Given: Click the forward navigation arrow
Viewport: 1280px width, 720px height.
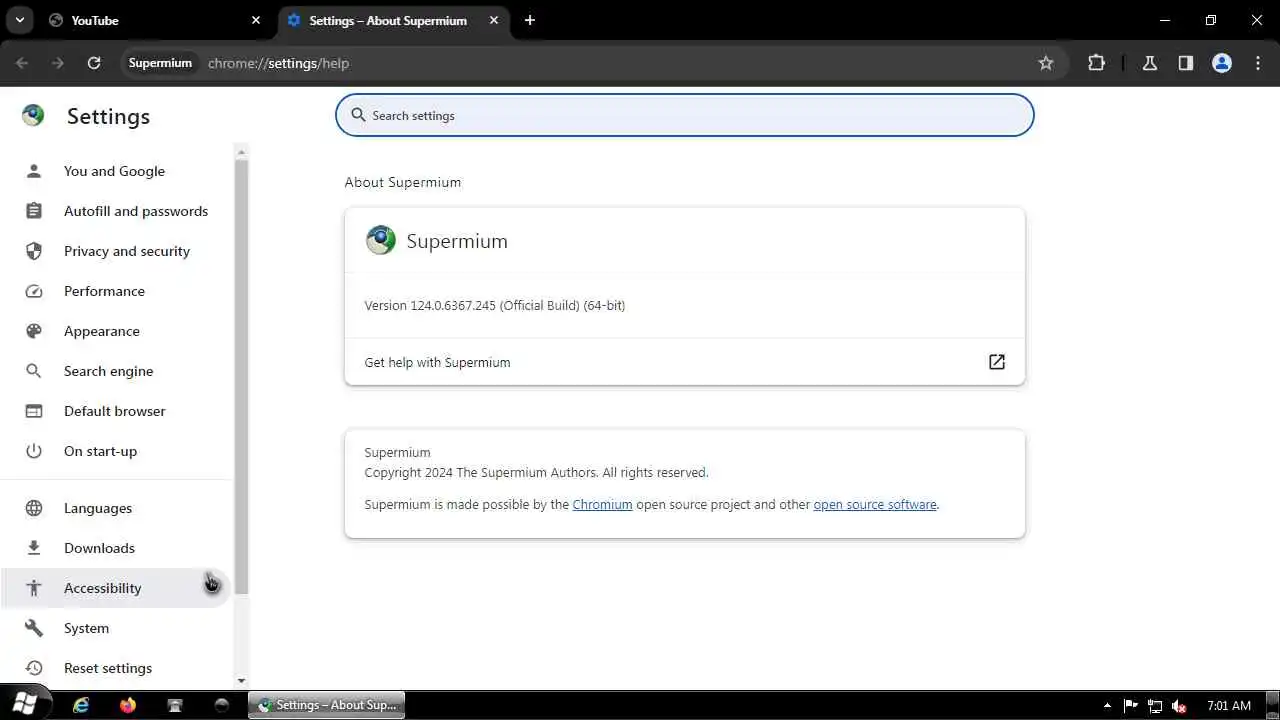Looking at the screenshot, I should click(58, 63).
